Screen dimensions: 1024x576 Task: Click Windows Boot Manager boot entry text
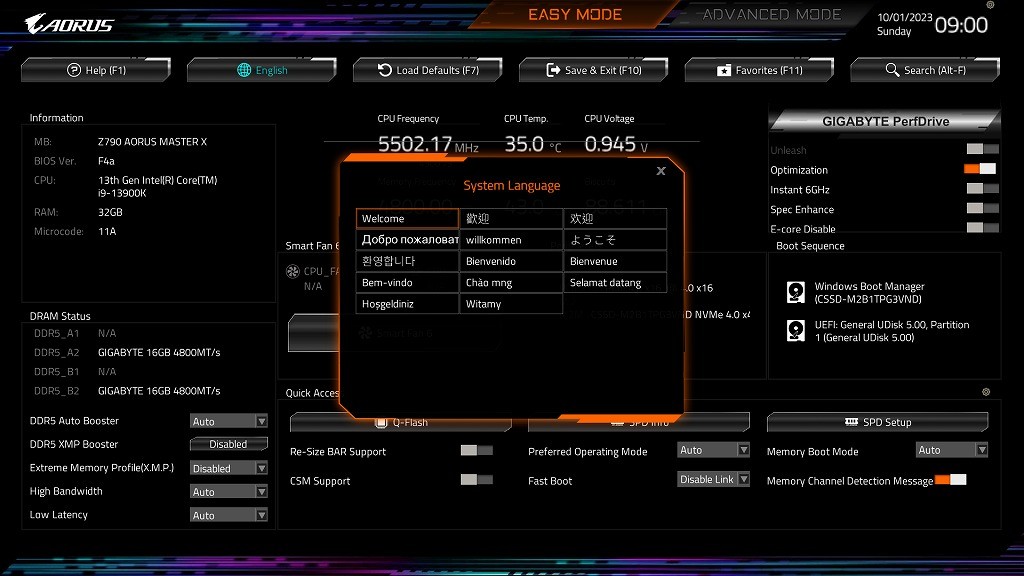[869, 293]
